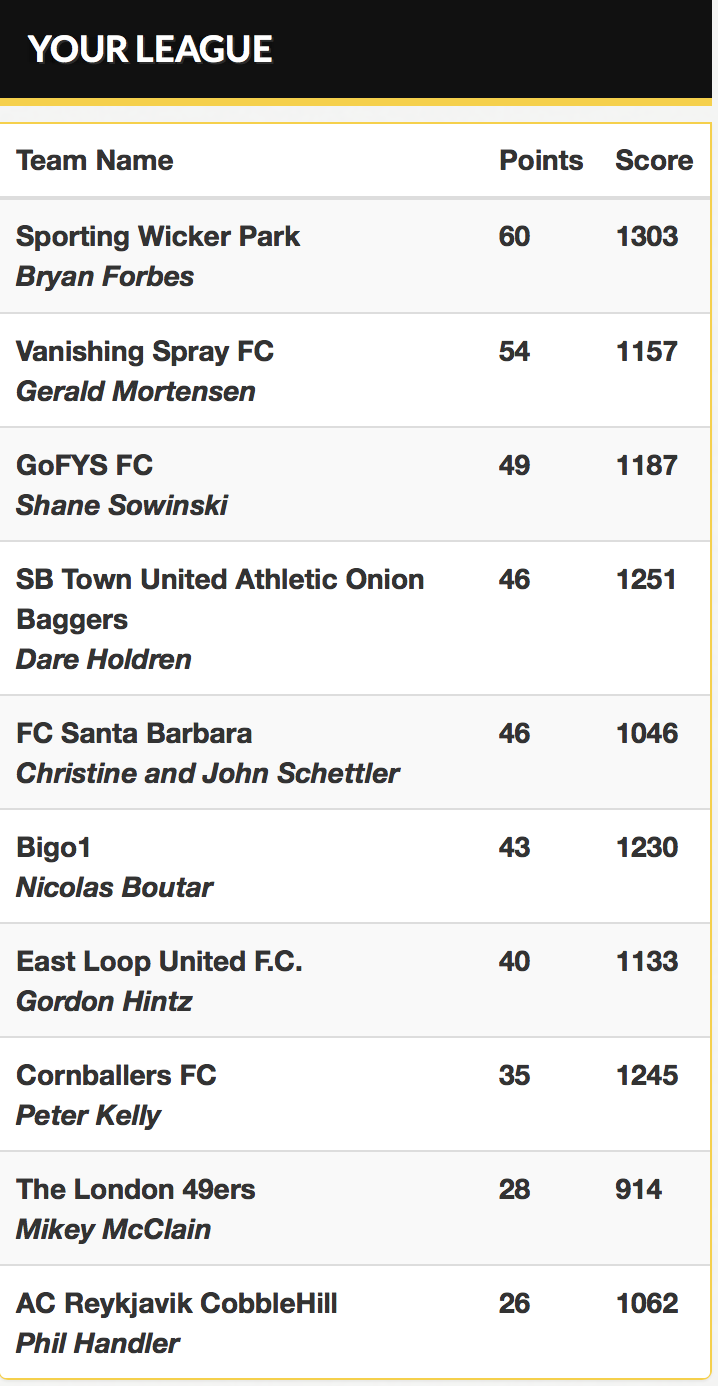Open the Sporting Wicker Park team
The height and width of the screenshot is (1386, 718).
tap(158, 237)
